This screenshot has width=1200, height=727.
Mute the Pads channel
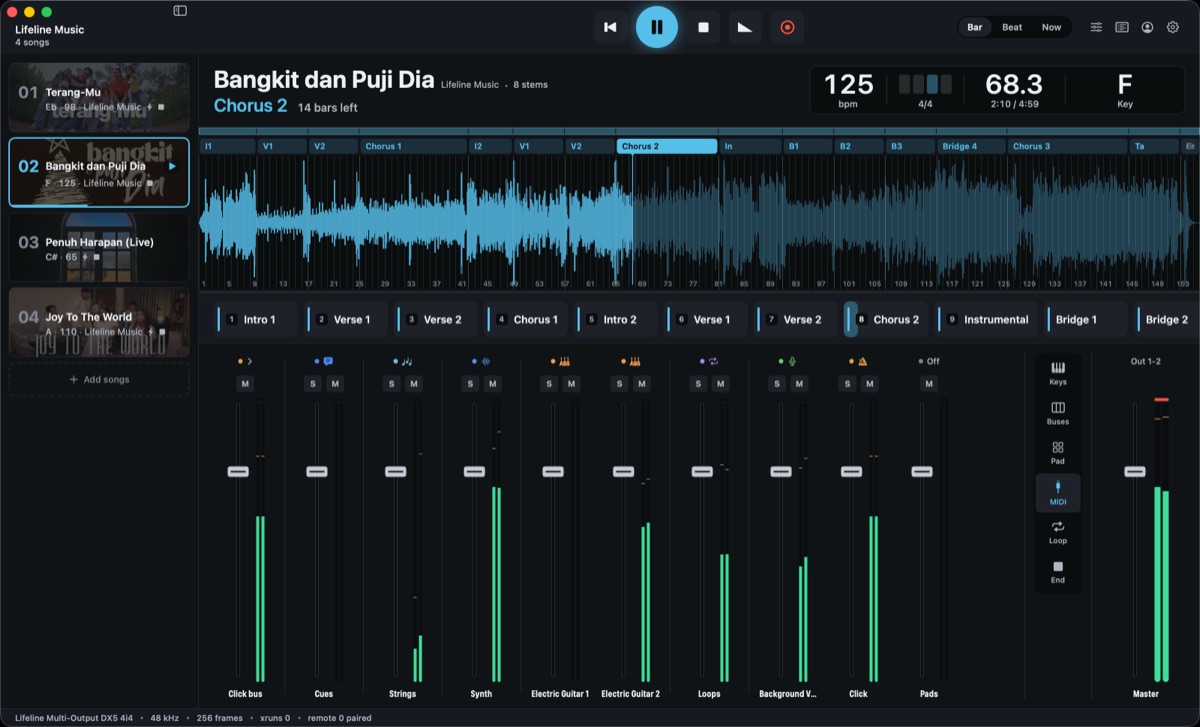929,384
